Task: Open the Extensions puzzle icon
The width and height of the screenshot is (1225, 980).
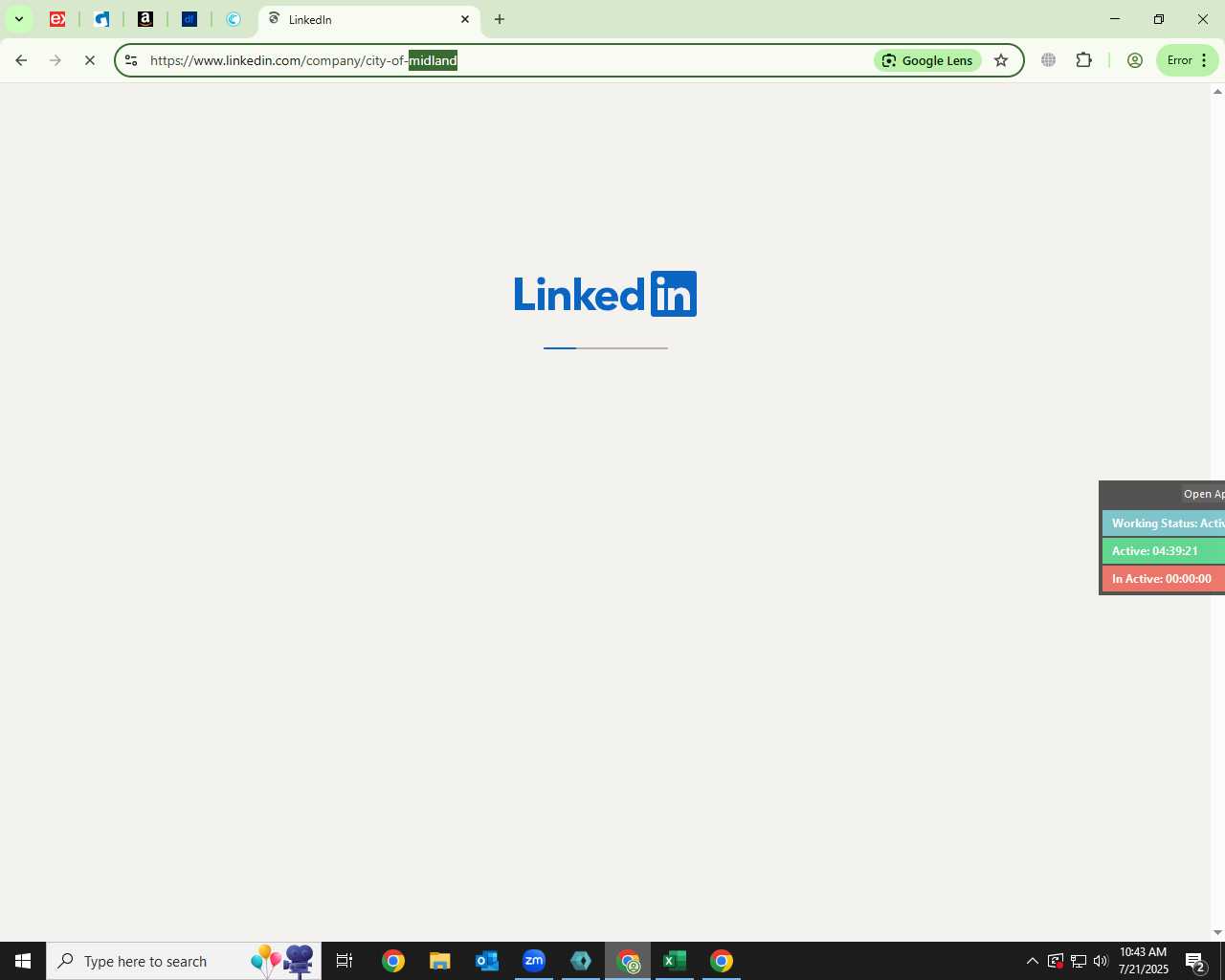Action: (1083, 60)
